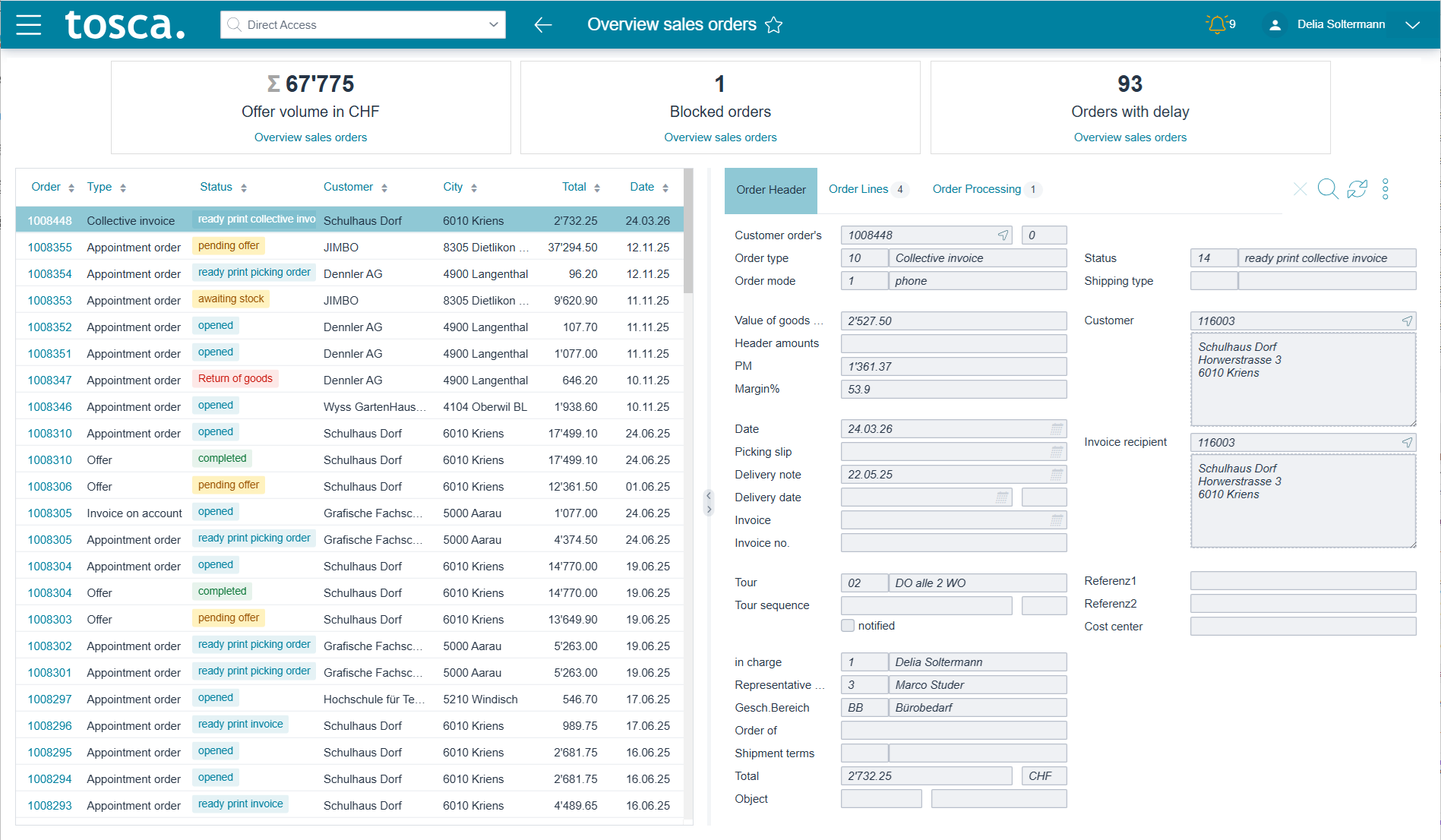Screen dimensions: 1441x840
Task: Open Overview sales orders link under Offer volume
Action: click(311, 137)
